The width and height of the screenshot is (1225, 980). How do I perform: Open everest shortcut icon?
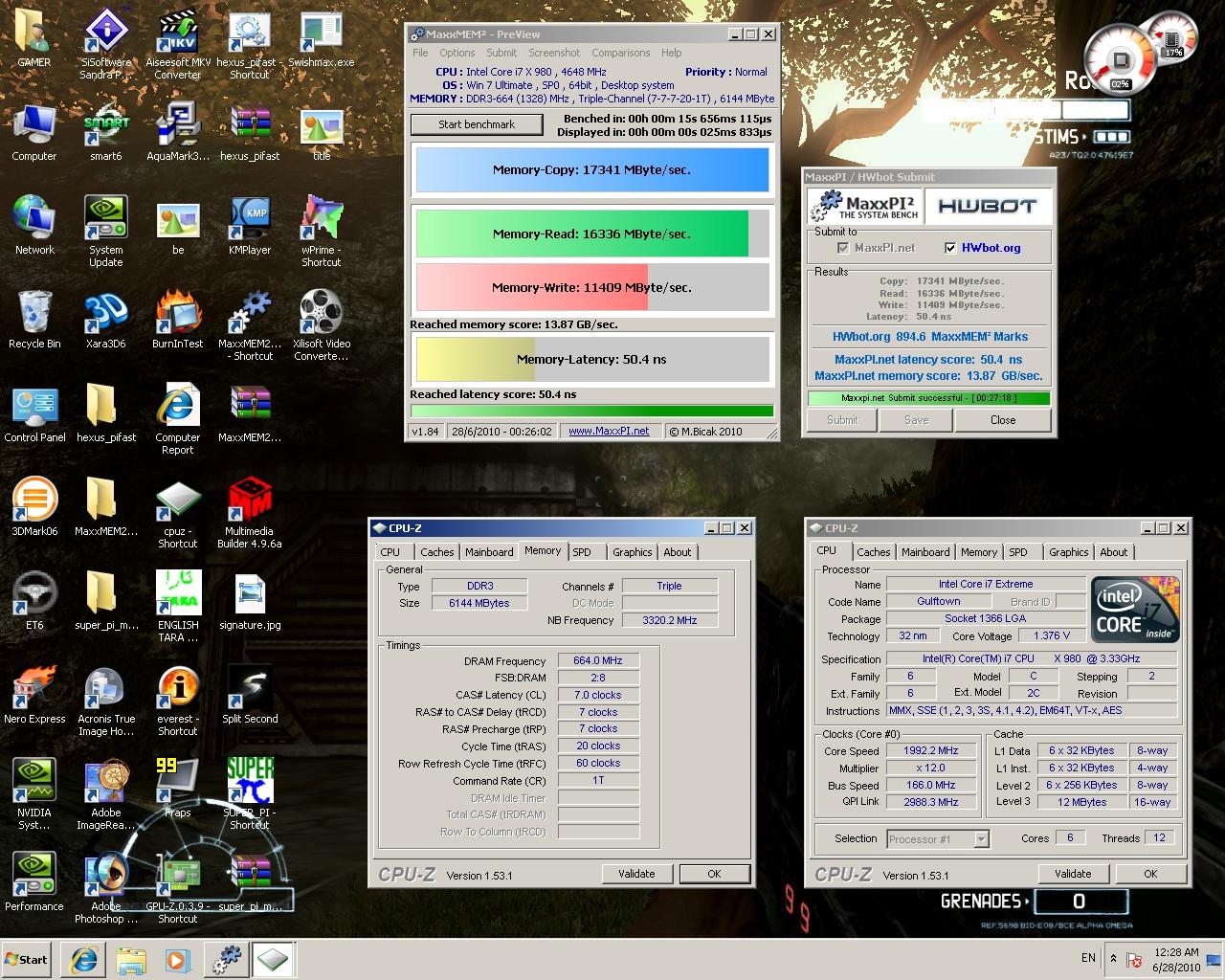178,701
